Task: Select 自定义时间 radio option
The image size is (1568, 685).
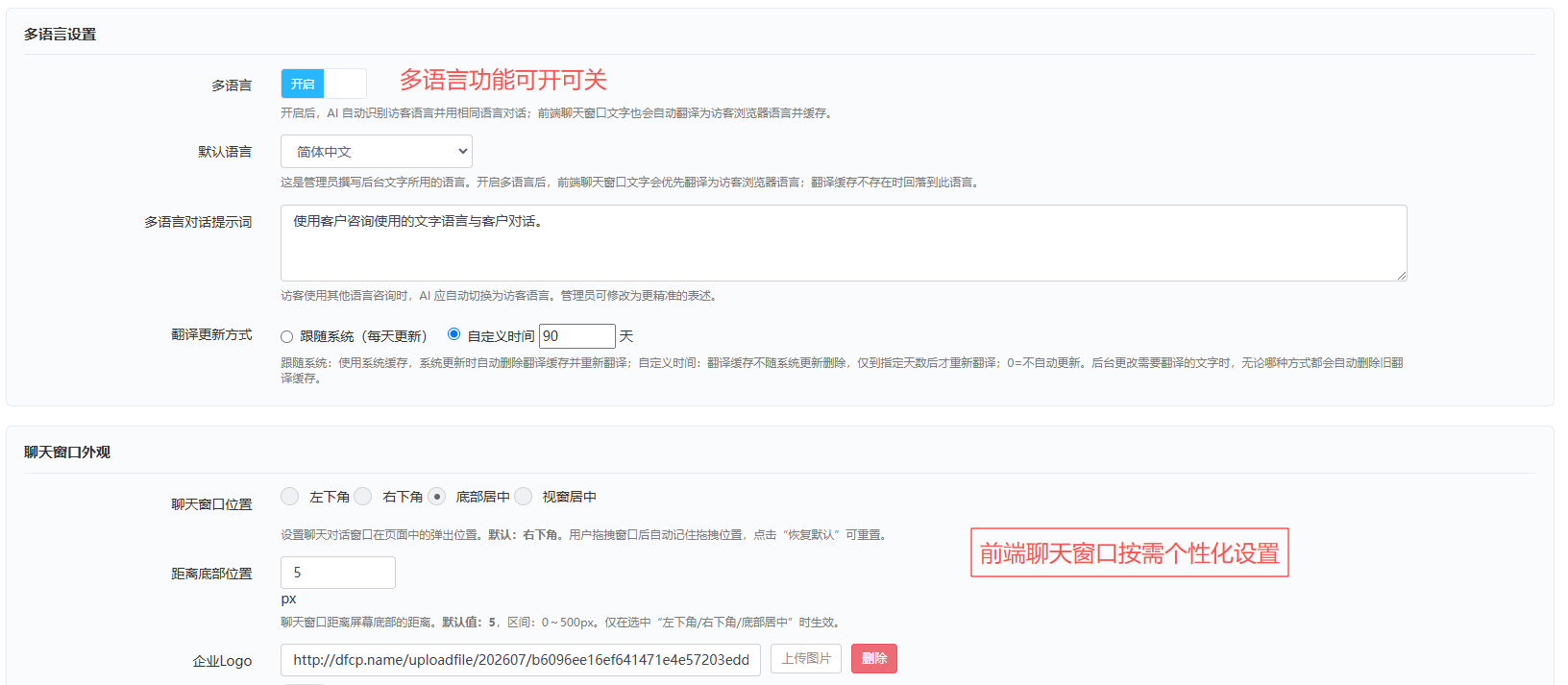Action: click(453, 334)
